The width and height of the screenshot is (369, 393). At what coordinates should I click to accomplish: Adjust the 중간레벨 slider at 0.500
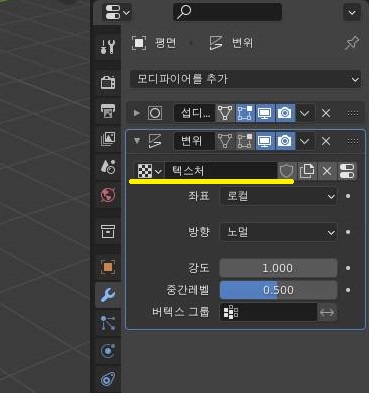(x=278, y=290)
